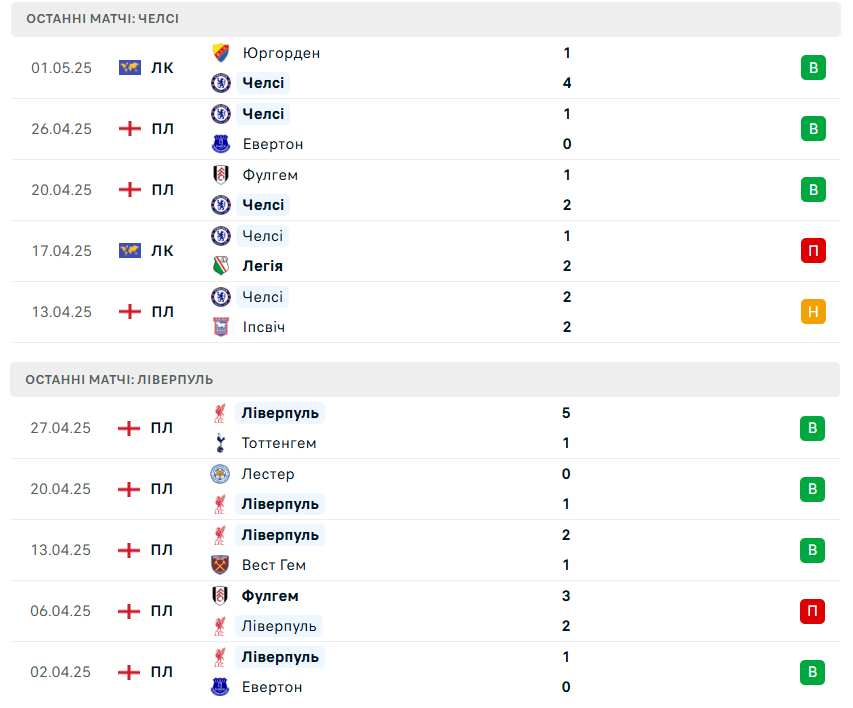Click the Everton crest in Chelsea–Everton match
The image size is (853, 708).
tap(221, 144)
